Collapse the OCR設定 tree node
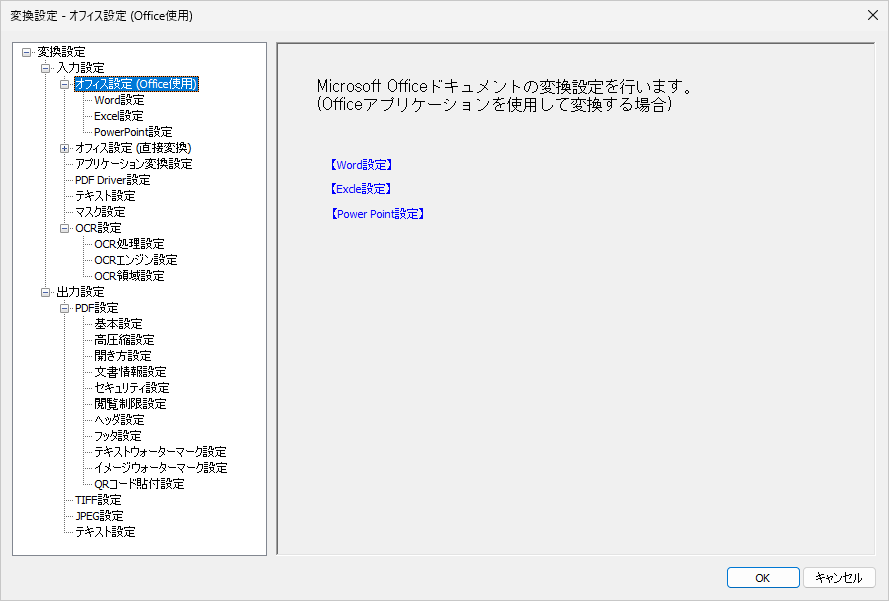The height and width of the screenshot is (601, 889). click(65, 228)
